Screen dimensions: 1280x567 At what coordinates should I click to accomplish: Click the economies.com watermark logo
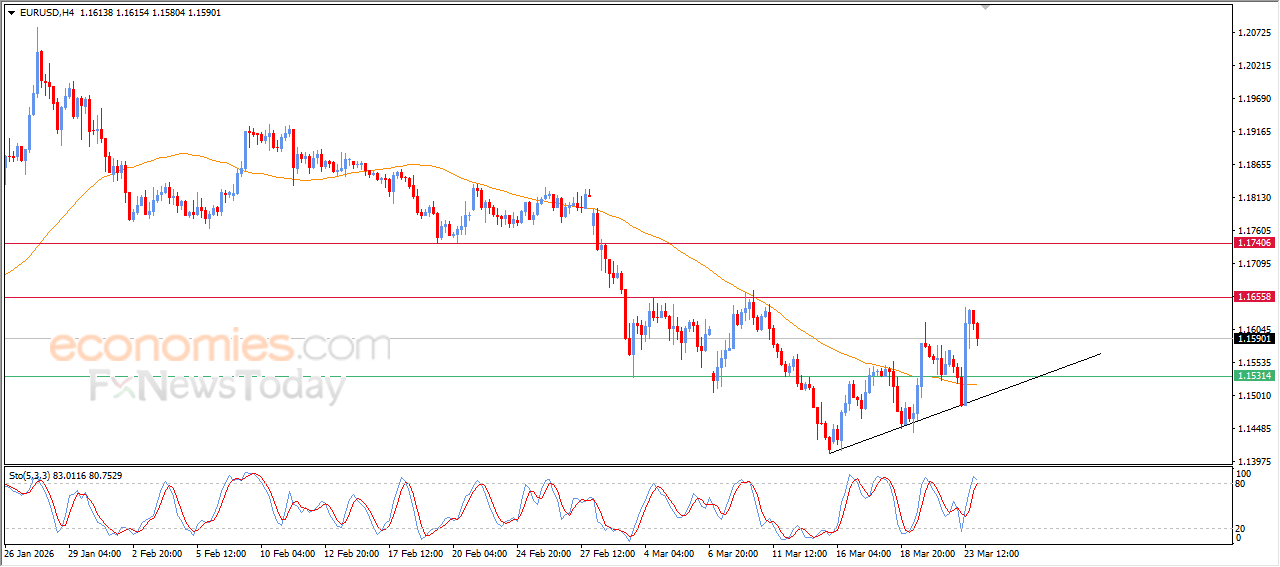[x=220, y=347]
